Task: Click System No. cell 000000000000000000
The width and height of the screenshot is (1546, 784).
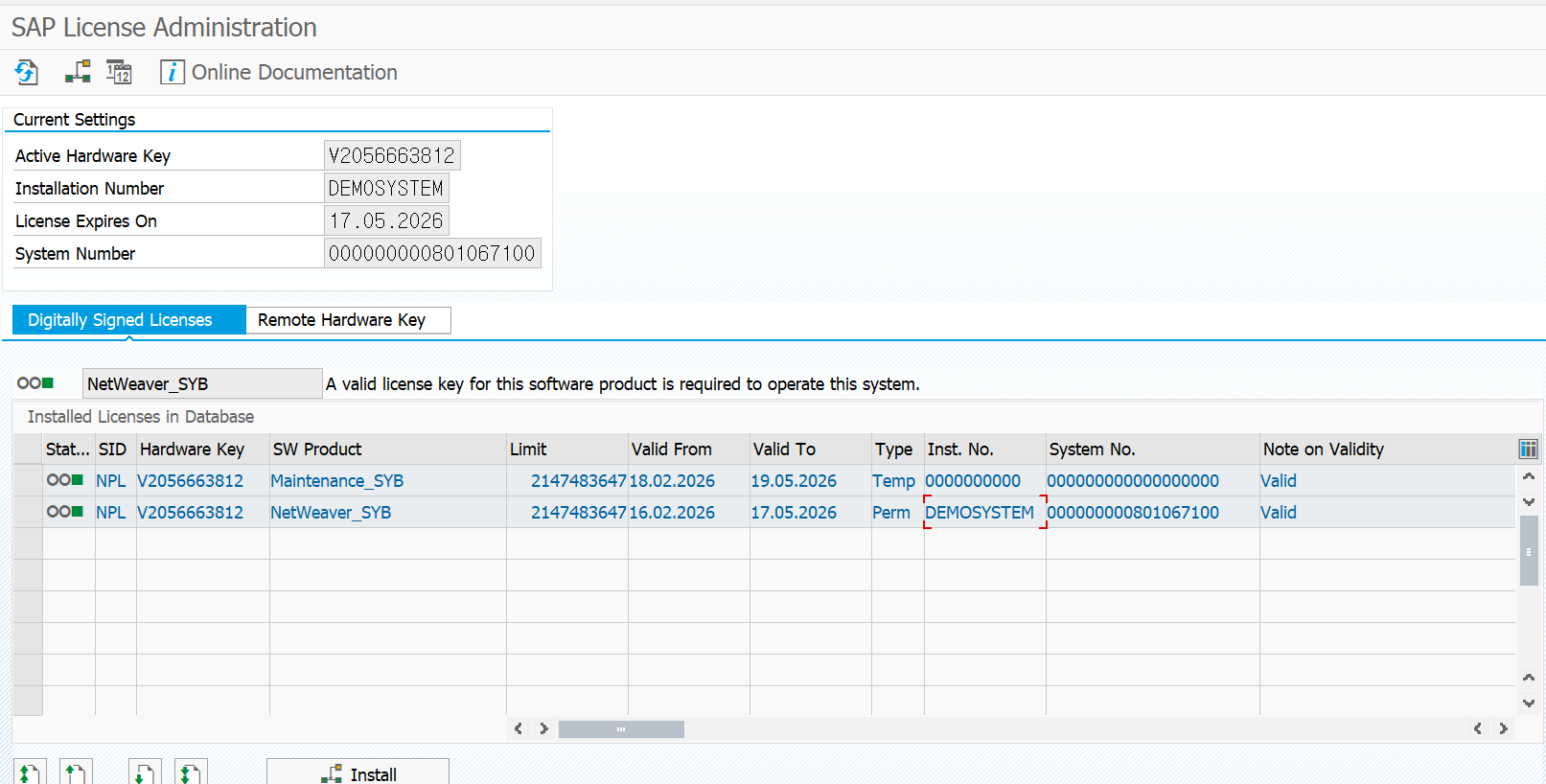Action: pyautogui.click(x=1153, y=480)
